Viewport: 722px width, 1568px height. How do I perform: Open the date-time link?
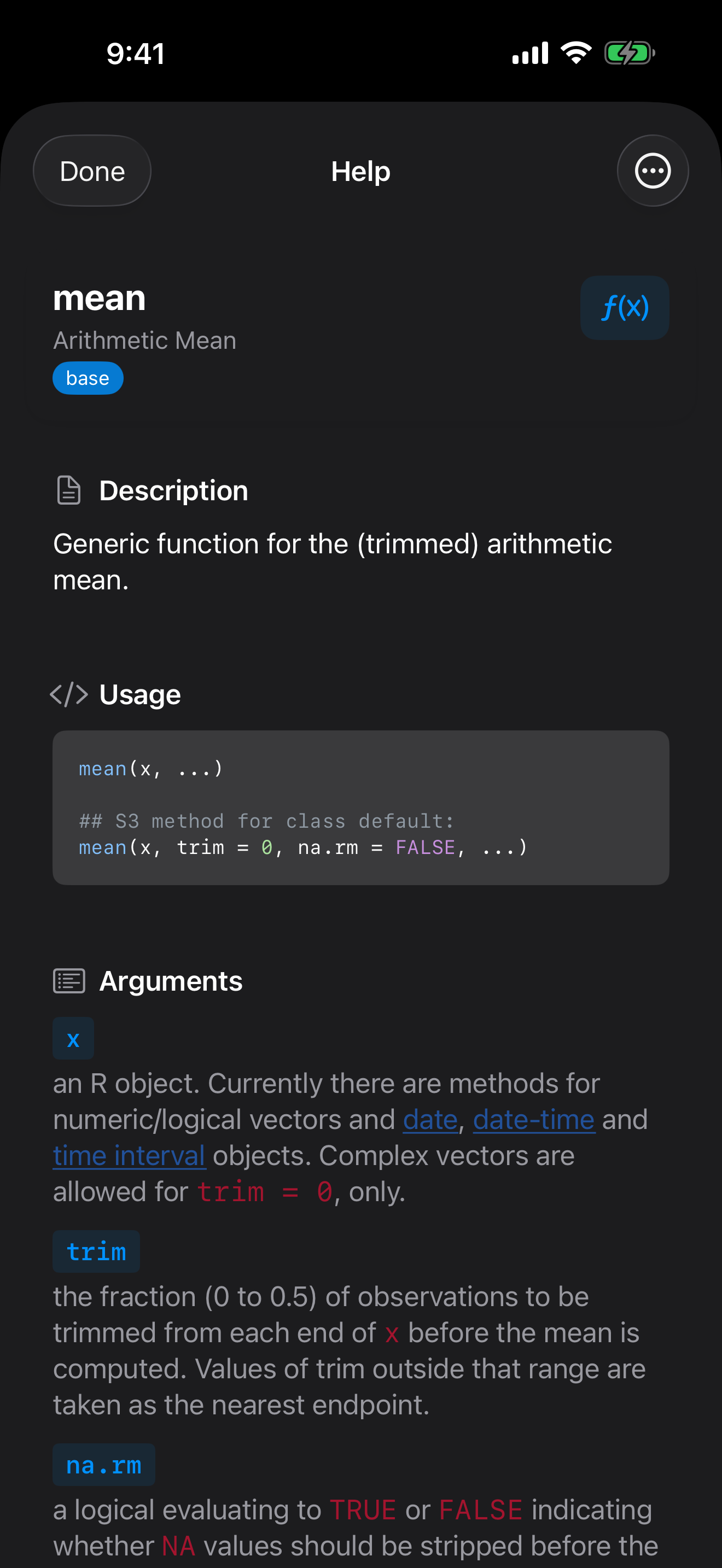534,1119
